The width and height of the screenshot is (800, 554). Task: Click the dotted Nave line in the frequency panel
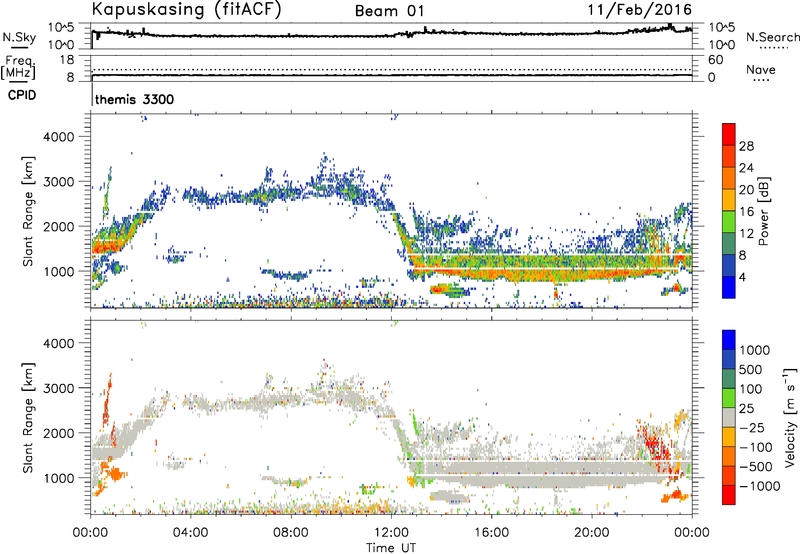[x=392, y=69]
